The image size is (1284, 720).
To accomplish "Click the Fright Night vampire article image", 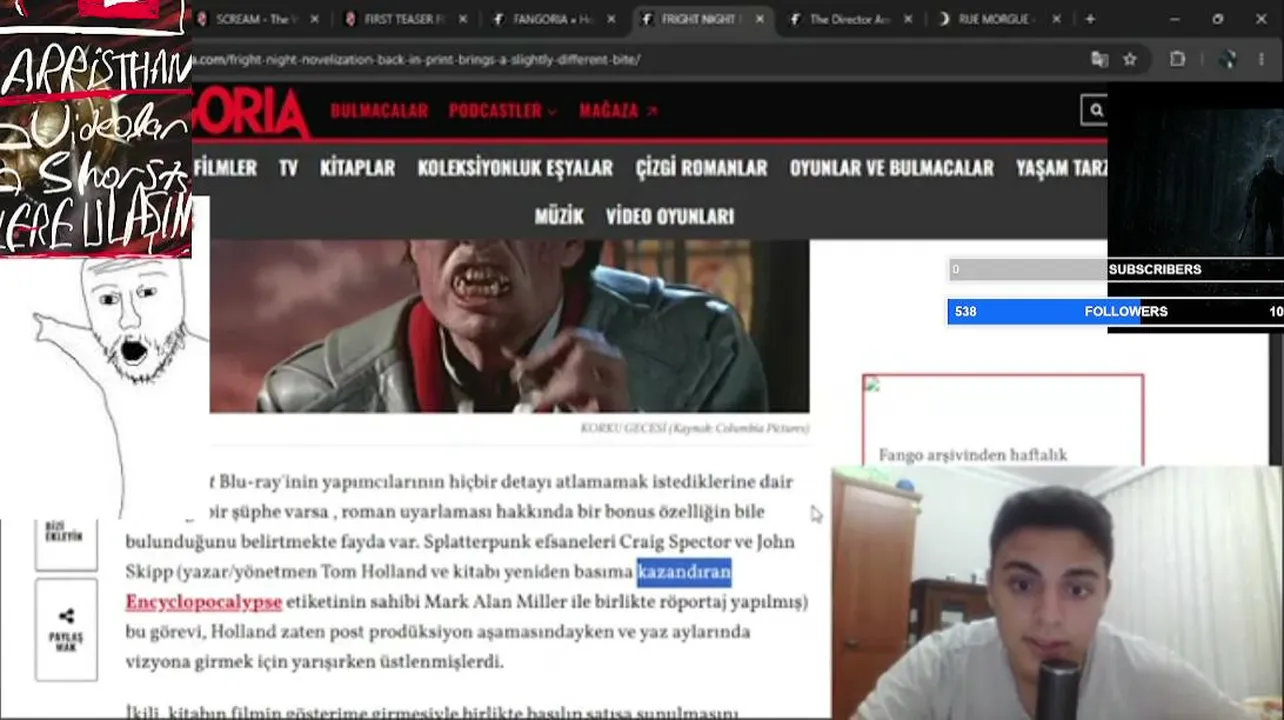I will 509,326.
